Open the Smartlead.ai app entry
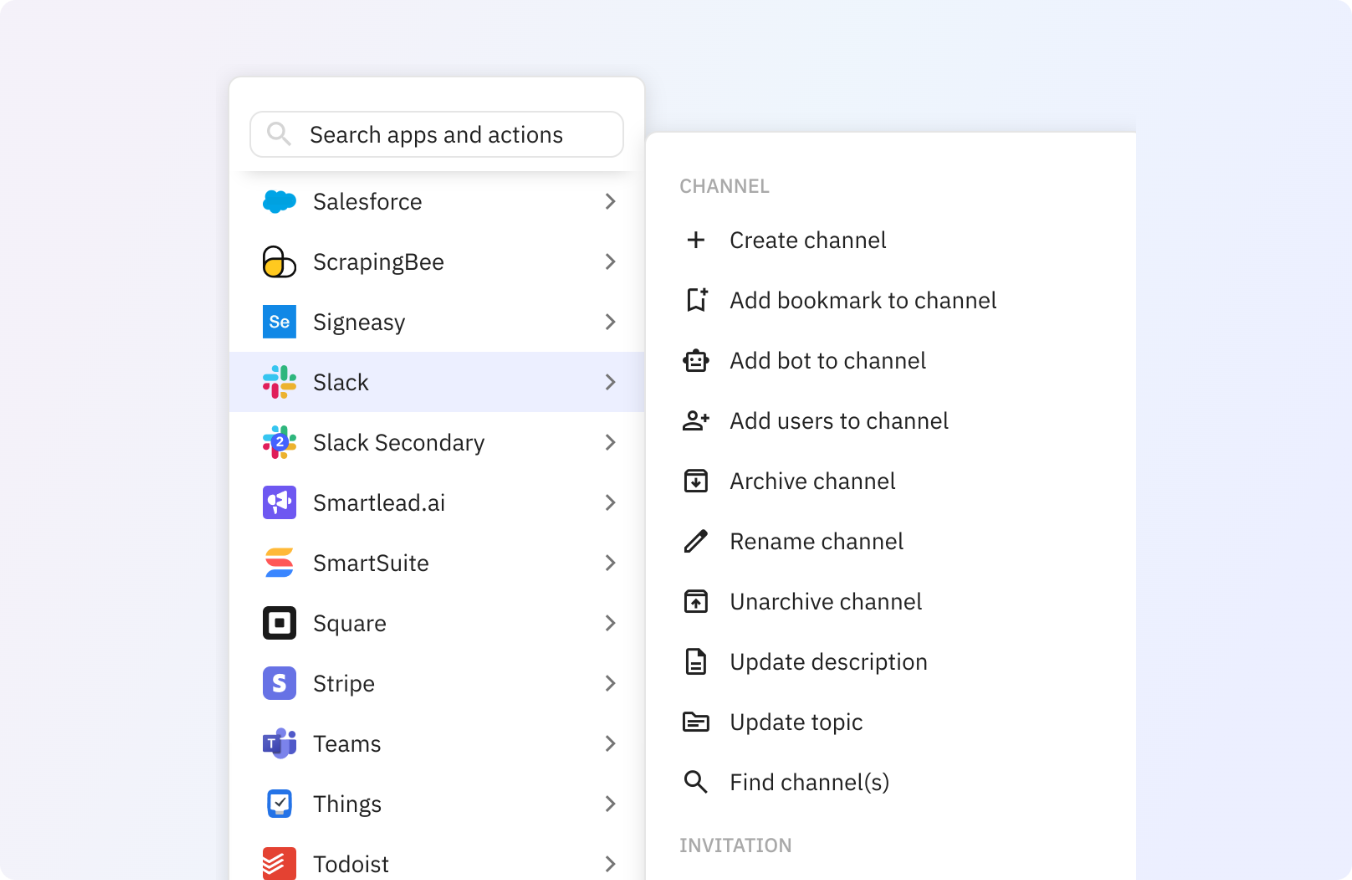 coord(436,503)
